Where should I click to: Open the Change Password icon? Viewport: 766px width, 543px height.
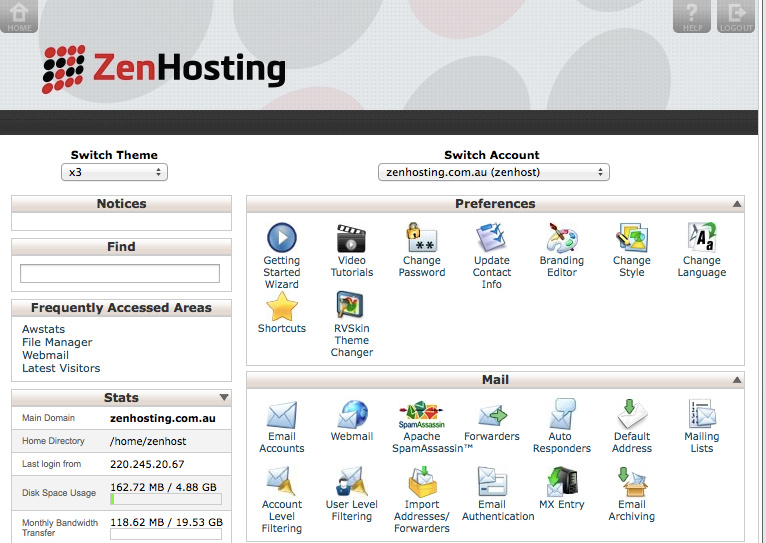coord(422,238)
